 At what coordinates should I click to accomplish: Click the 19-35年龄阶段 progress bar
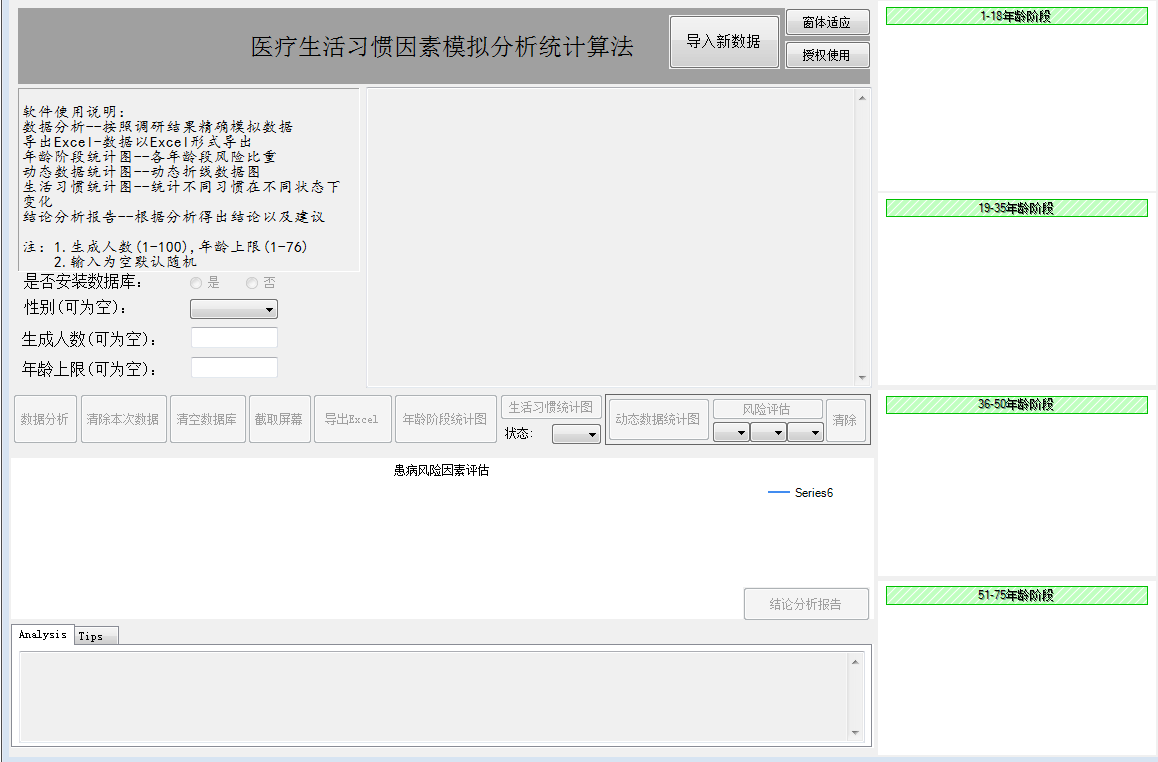(1016, 208)
